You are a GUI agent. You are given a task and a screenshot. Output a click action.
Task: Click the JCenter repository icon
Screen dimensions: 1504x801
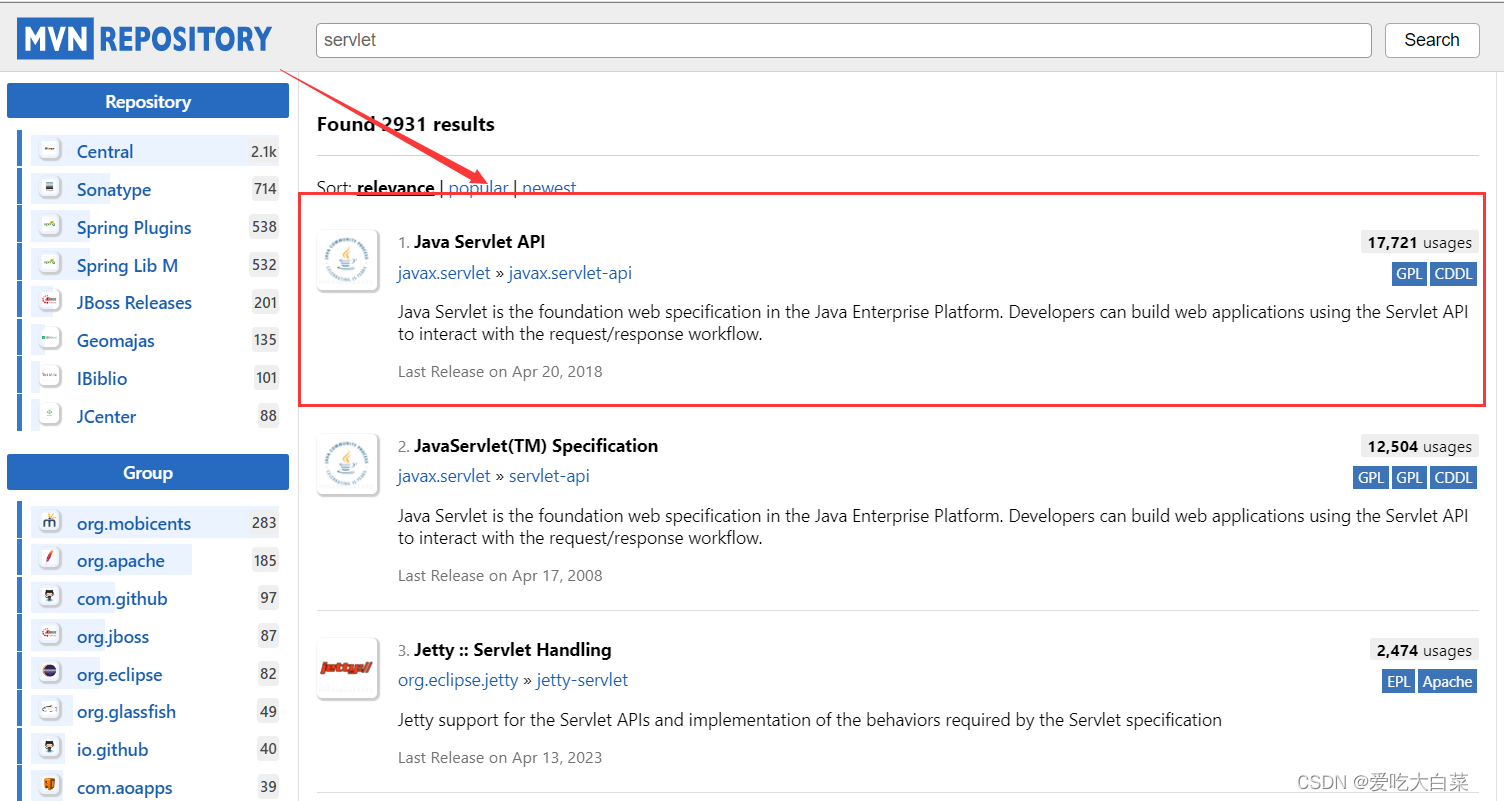(x=49, y=415)
